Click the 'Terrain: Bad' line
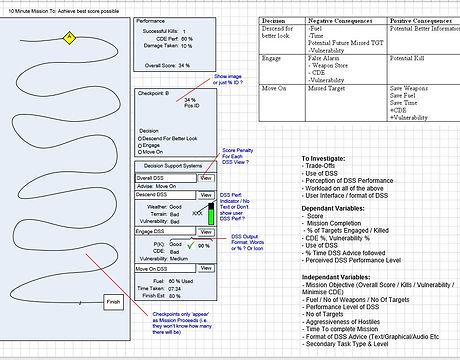460x360 pixels. pyautogui.click(x=165, y=214)
